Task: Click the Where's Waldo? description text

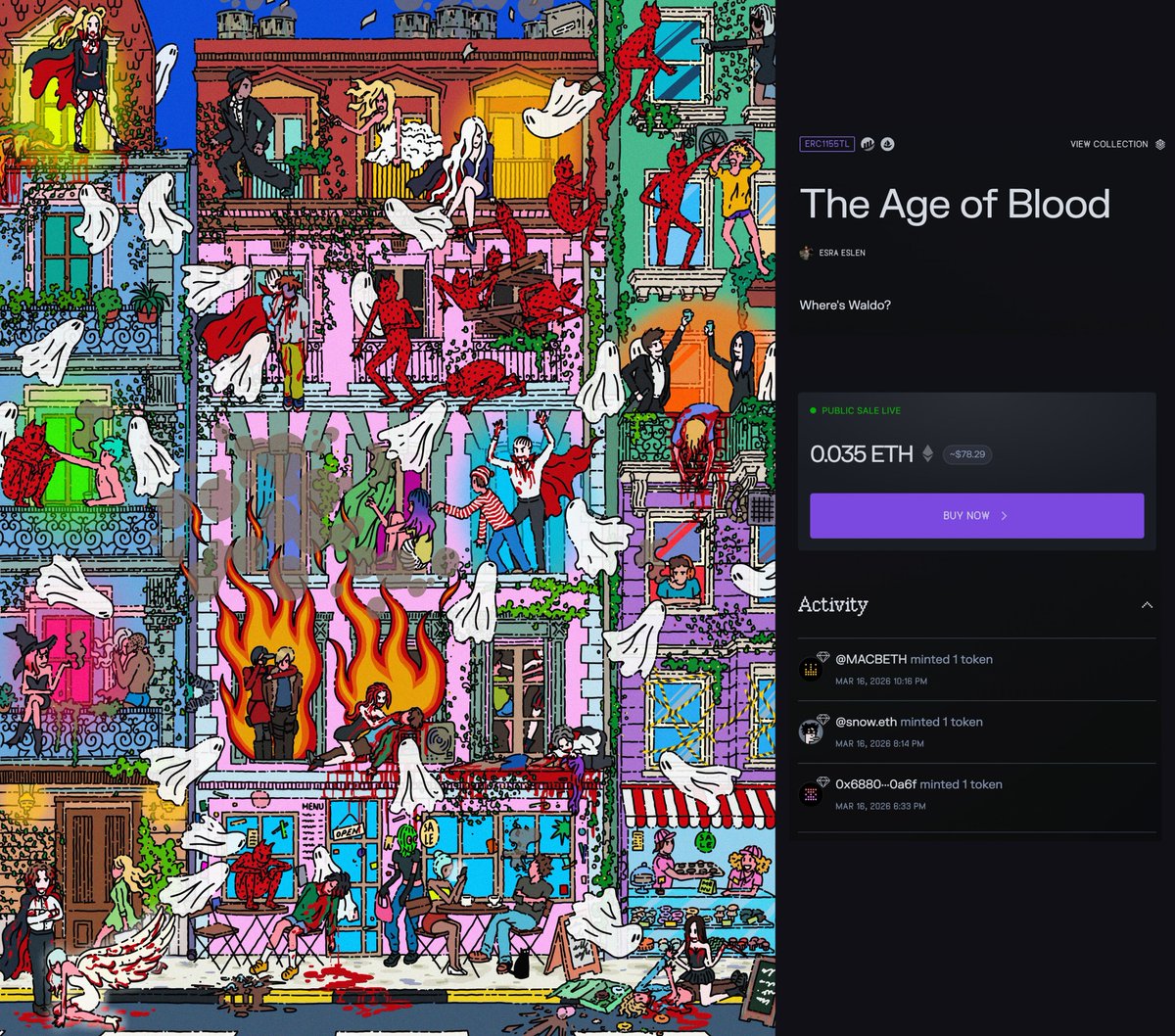Action: pos(845,306)
